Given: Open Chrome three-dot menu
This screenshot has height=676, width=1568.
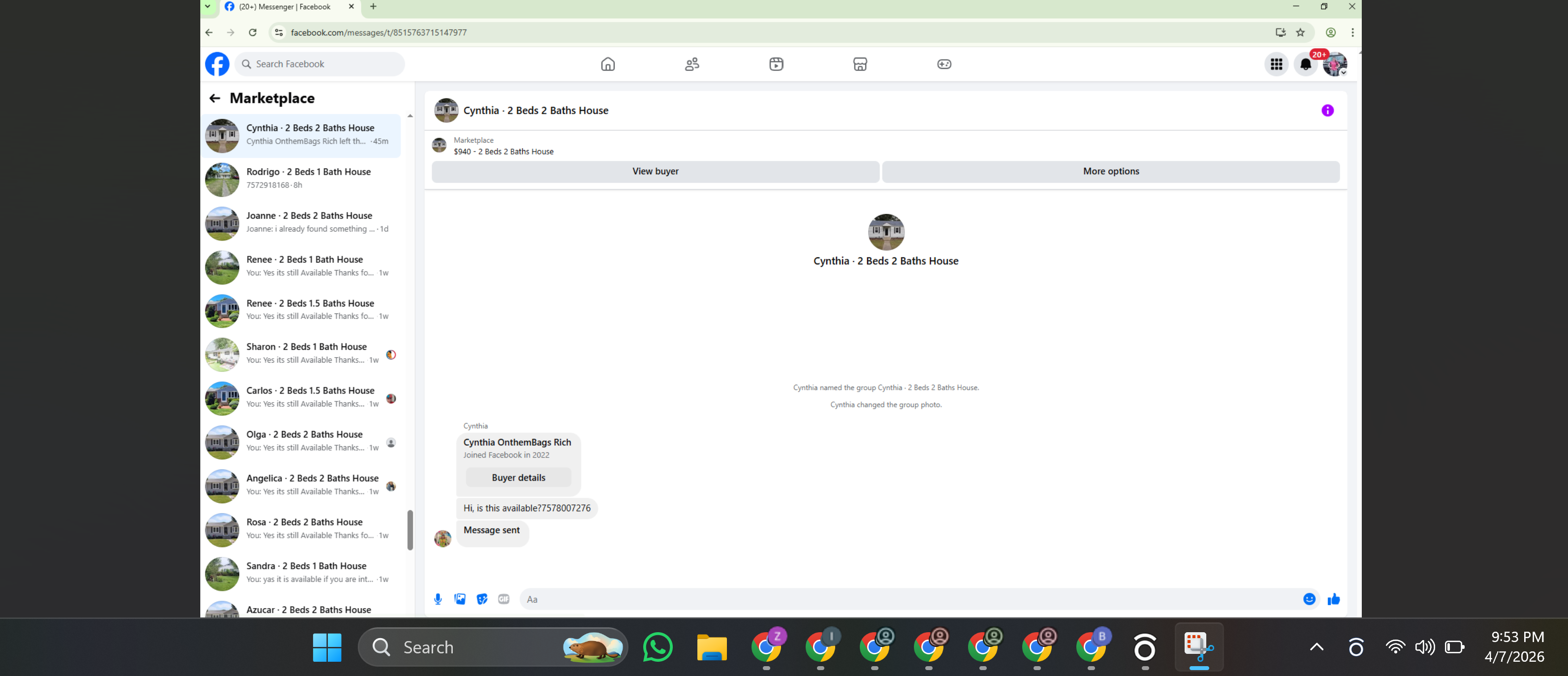Looking at the screenshot, I should pyautogui.click(x=1352, y=32).
